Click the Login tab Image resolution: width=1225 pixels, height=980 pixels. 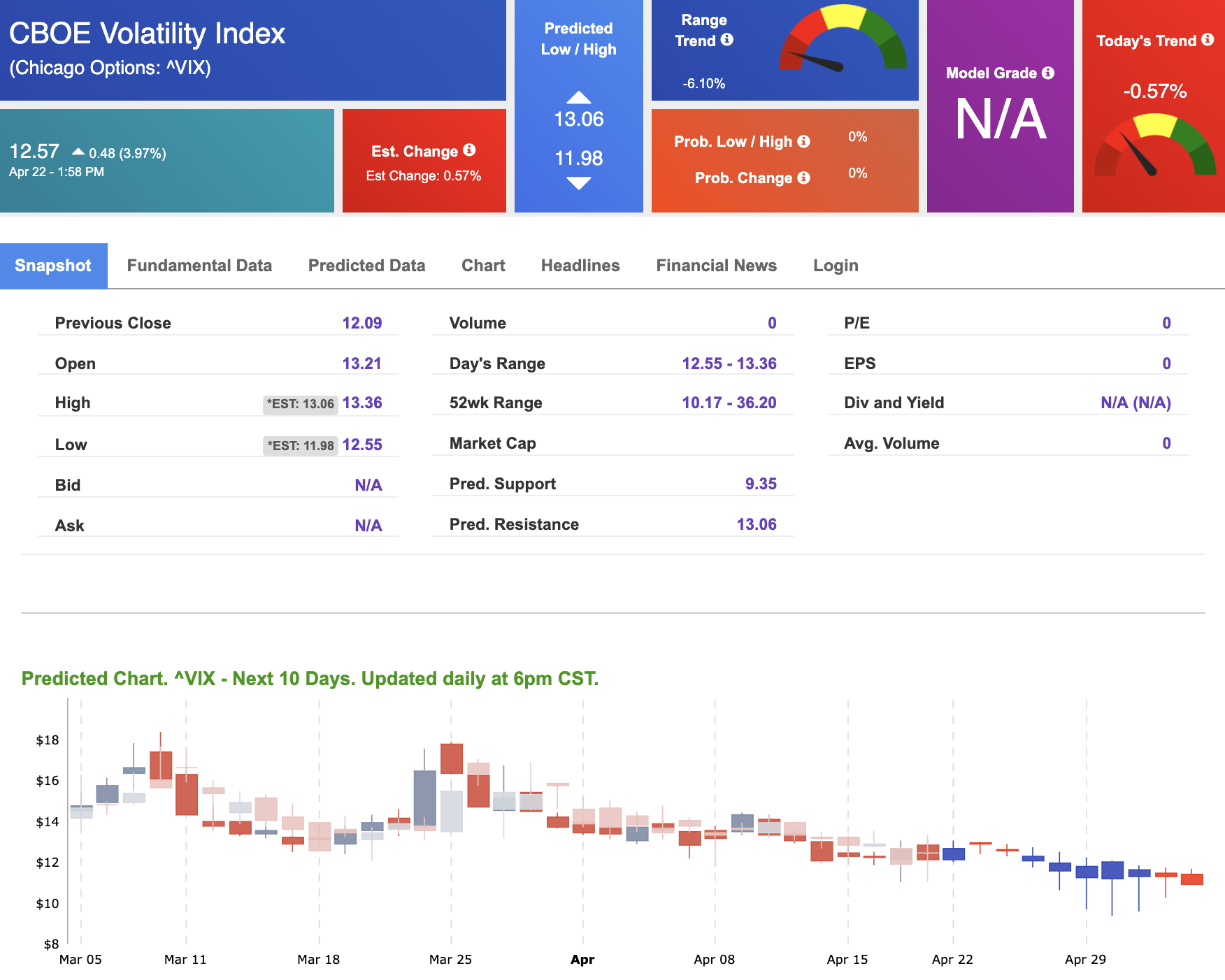[836, 266]
